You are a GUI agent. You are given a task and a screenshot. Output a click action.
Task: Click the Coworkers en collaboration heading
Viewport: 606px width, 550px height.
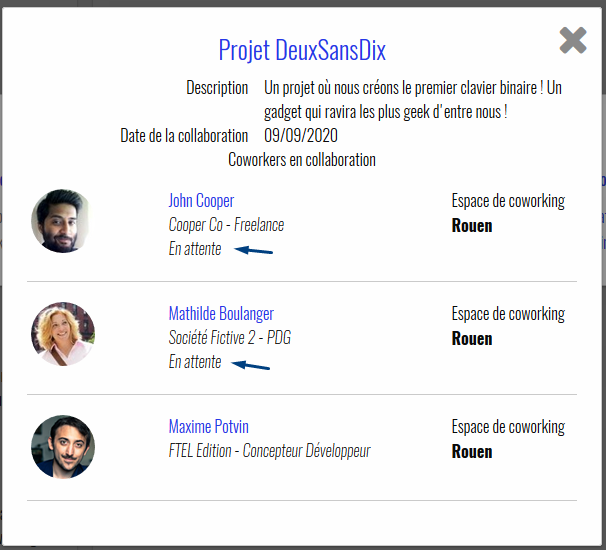[302, 160]
